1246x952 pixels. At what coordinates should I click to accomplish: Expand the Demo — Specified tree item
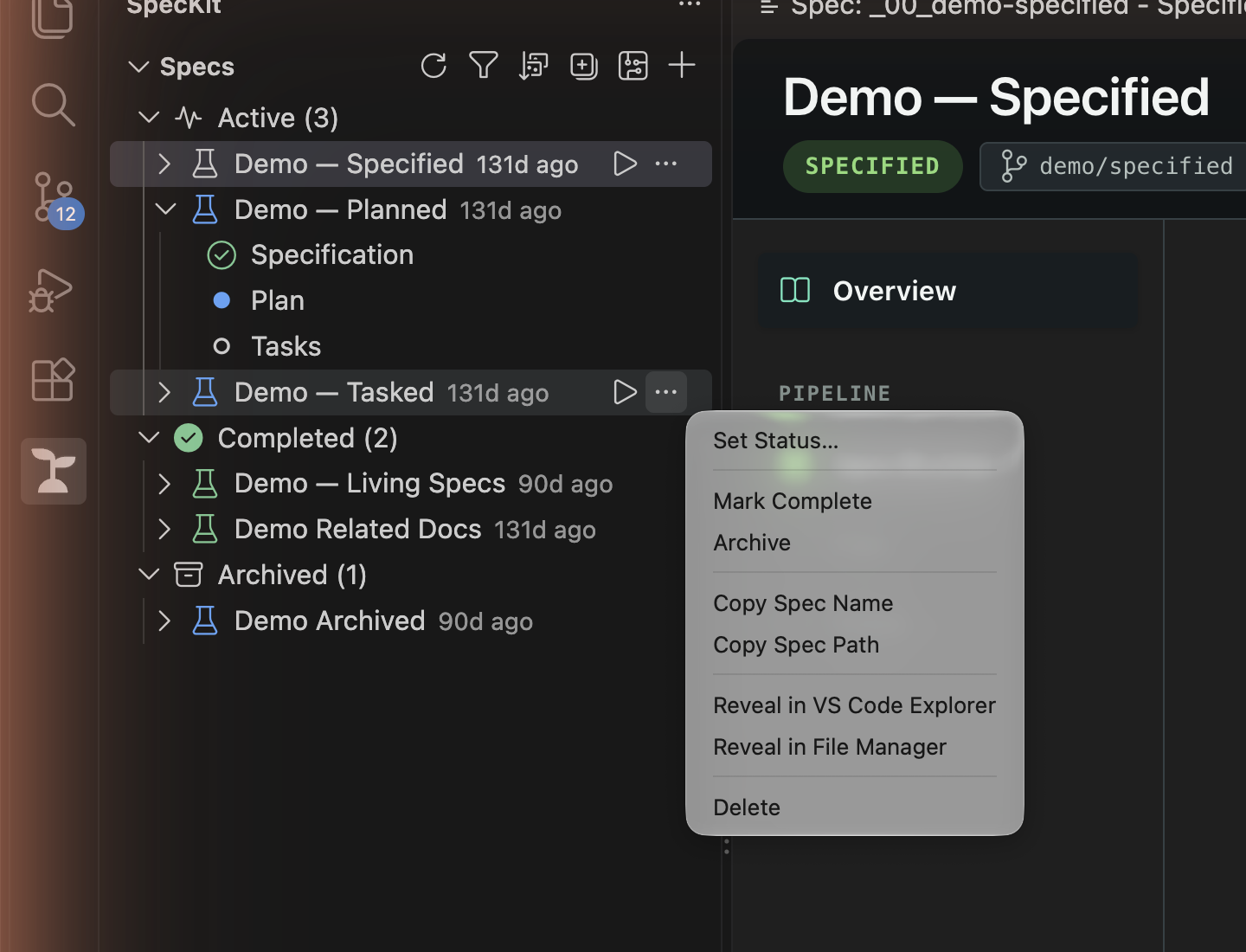(x=164, y=164)
